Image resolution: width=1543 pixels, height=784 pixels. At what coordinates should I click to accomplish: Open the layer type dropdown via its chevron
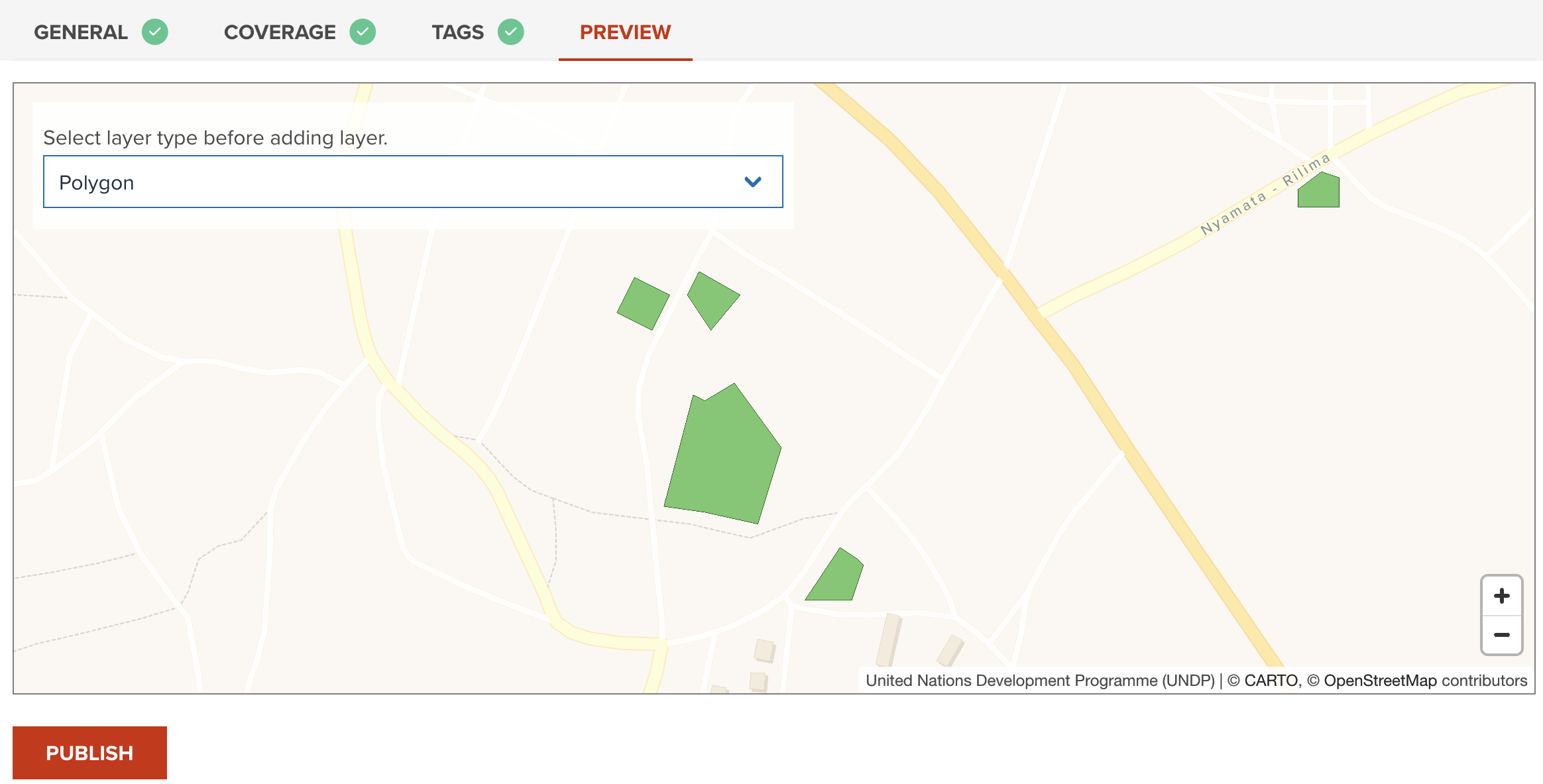tap(752, 182)
